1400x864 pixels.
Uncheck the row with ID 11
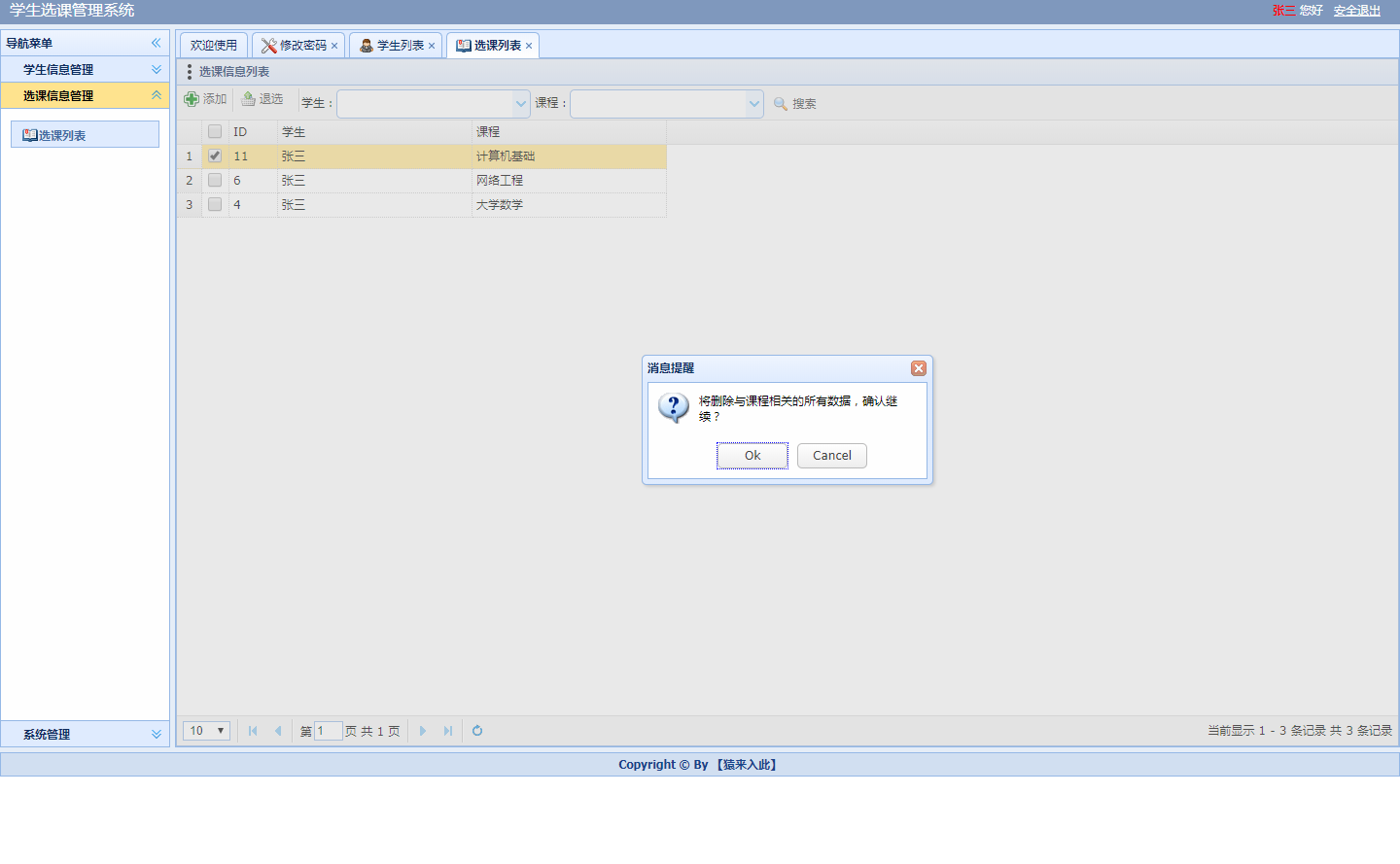tap(215, 156)
